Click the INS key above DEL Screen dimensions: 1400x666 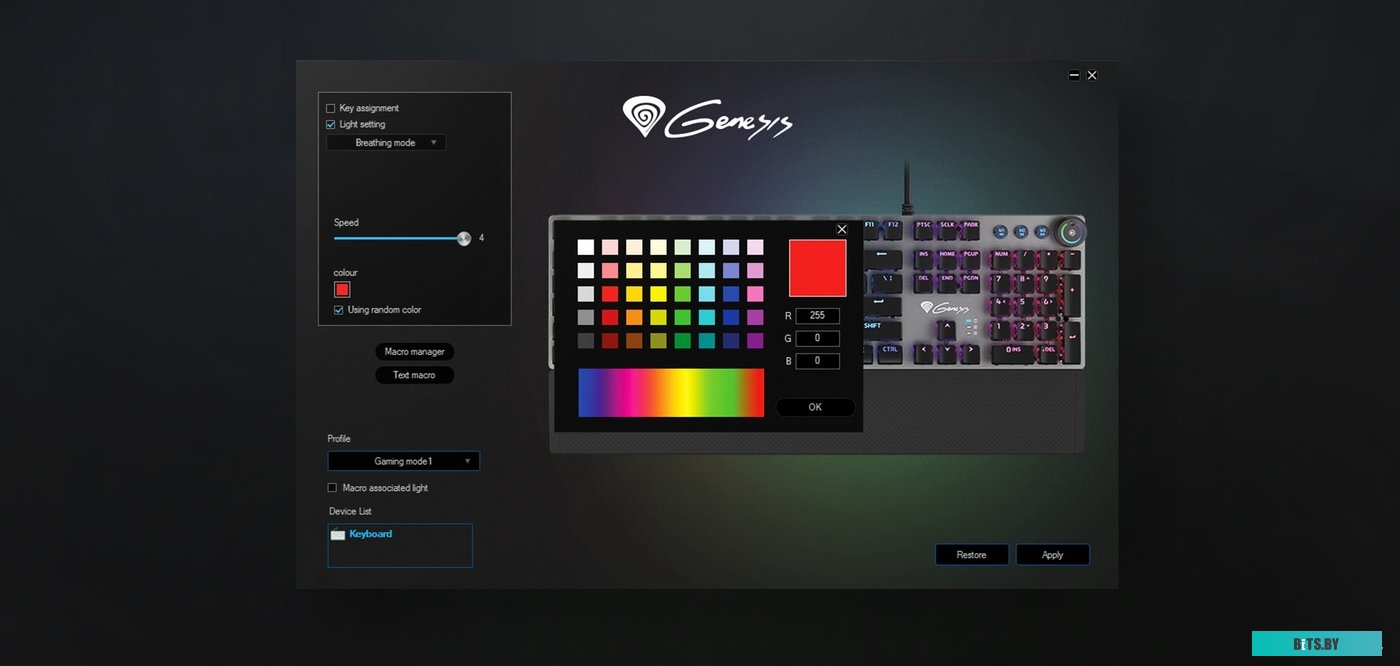click(x=923, y=259)
